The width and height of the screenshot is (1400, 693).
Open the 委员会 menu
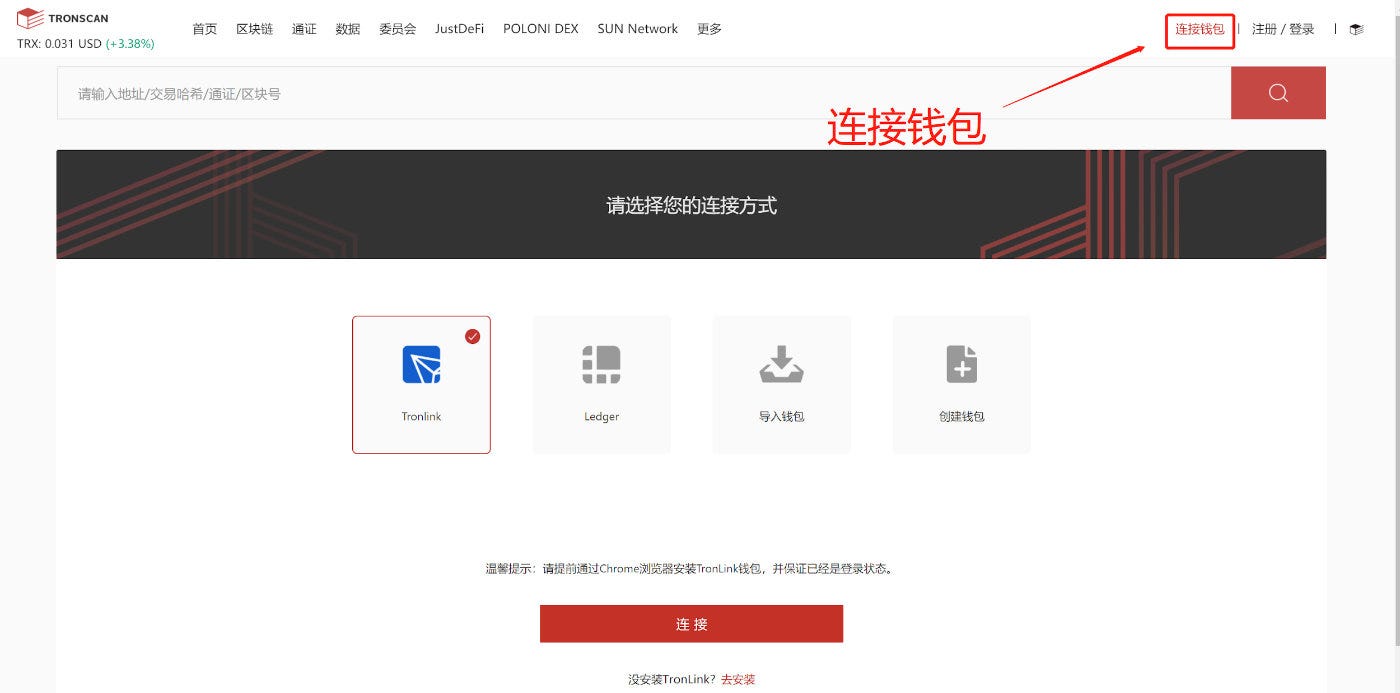[397, 29]
